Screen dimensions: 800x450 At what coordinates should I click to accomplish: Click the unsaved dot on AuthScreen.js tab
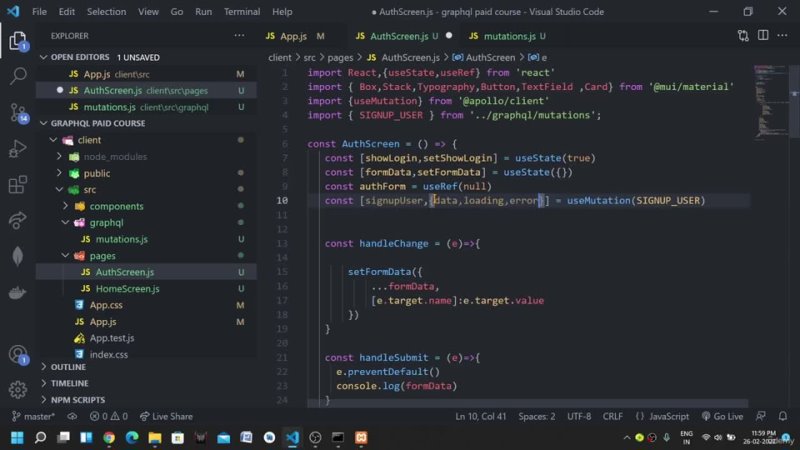(x=449, y=36)
